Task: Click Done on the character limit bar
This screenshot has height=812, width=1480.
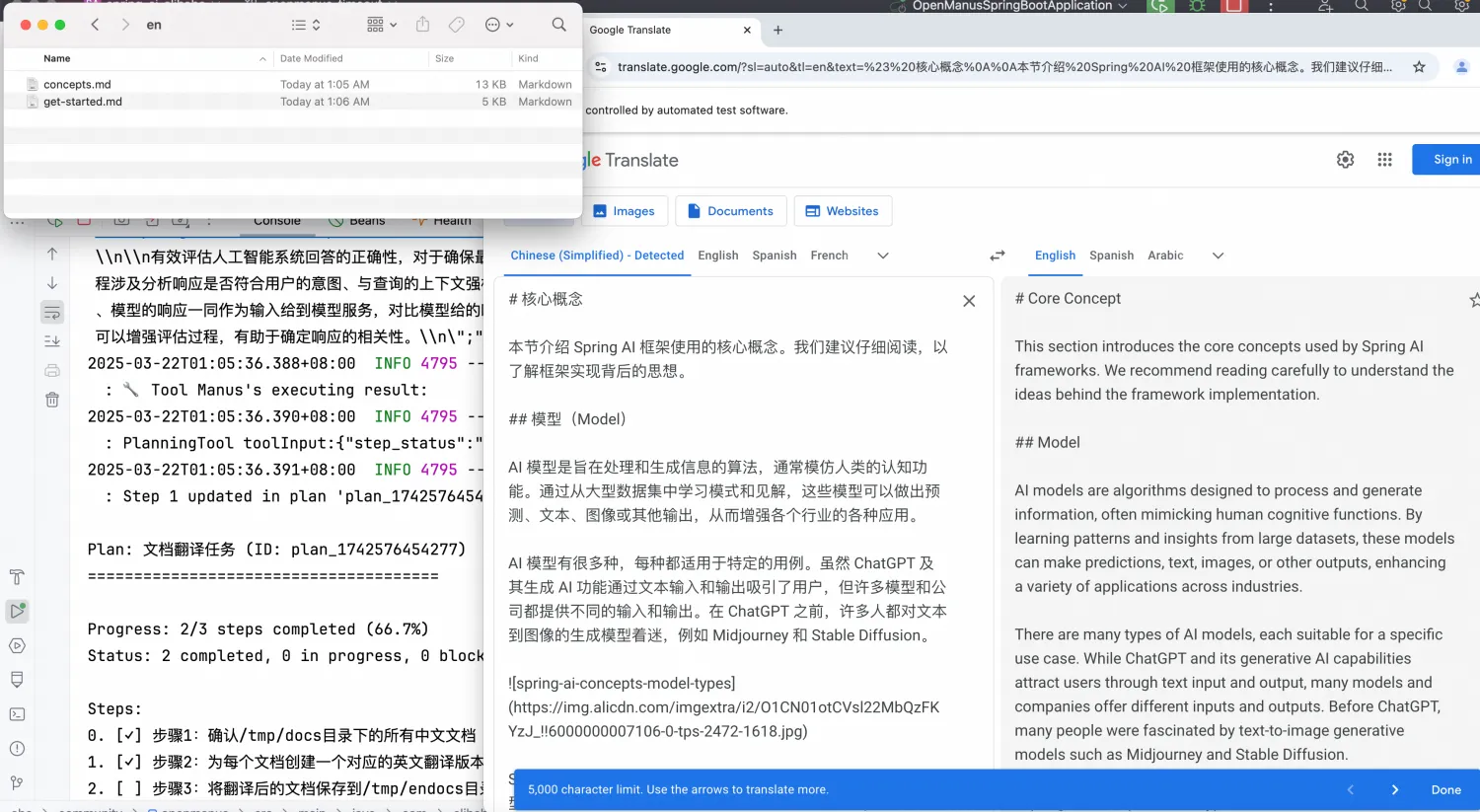Action: (1444, 789)
